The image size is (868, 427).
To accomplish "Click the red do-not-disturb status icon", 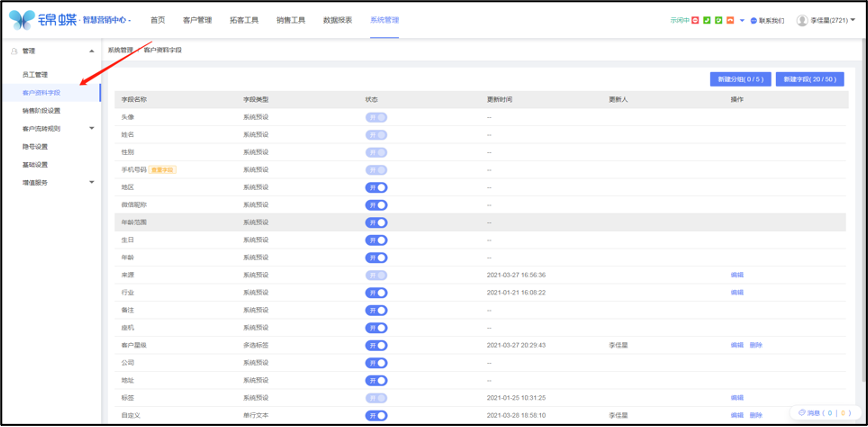I will coord(695,20).
